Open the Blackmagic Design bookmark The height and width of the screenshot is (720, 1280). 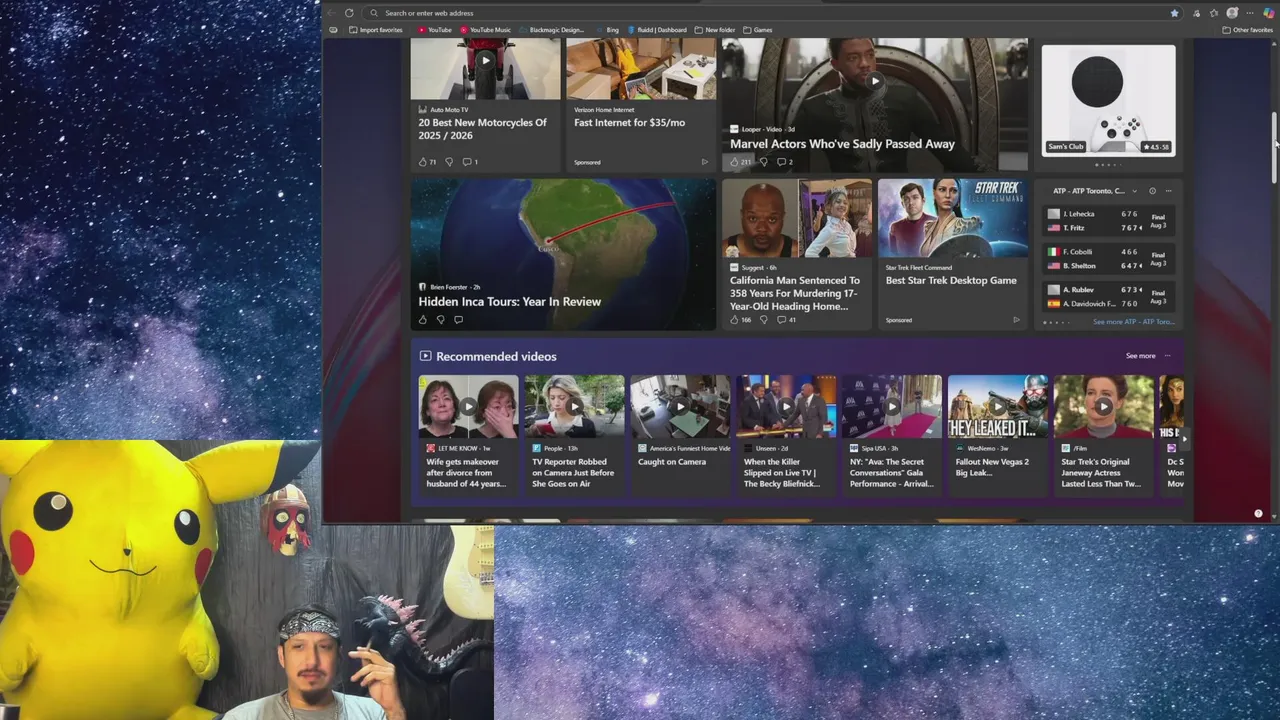(551, 30)
